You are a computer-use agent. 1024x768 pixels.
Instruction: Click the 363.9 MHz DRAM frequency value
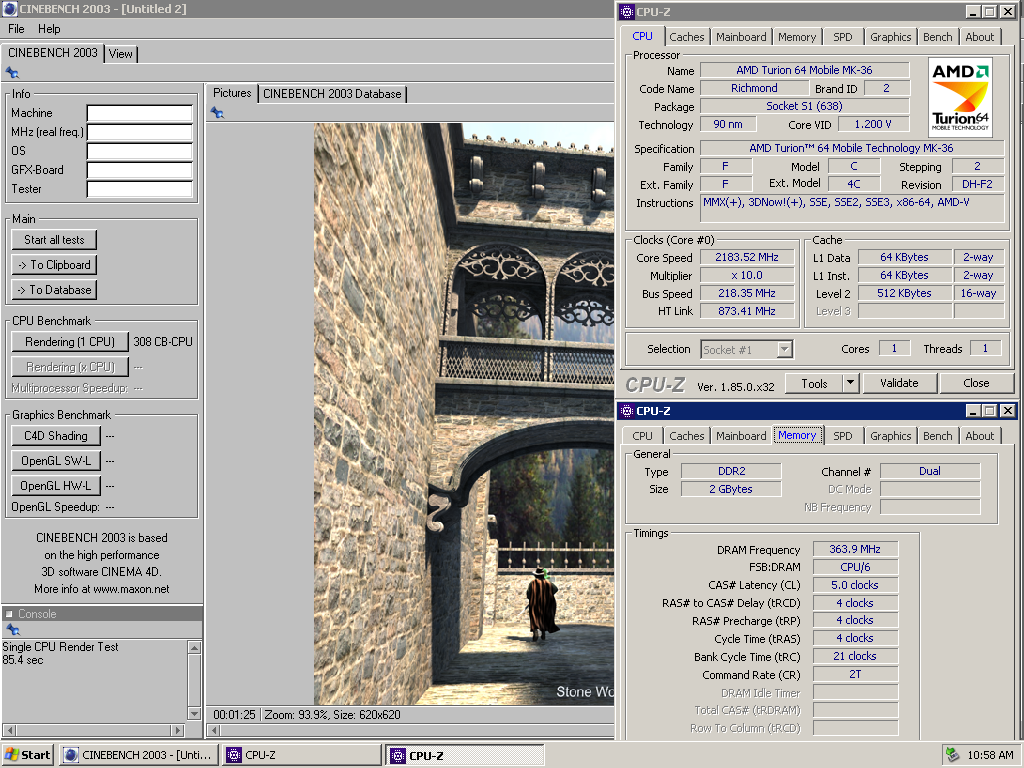tap(855, 549)
